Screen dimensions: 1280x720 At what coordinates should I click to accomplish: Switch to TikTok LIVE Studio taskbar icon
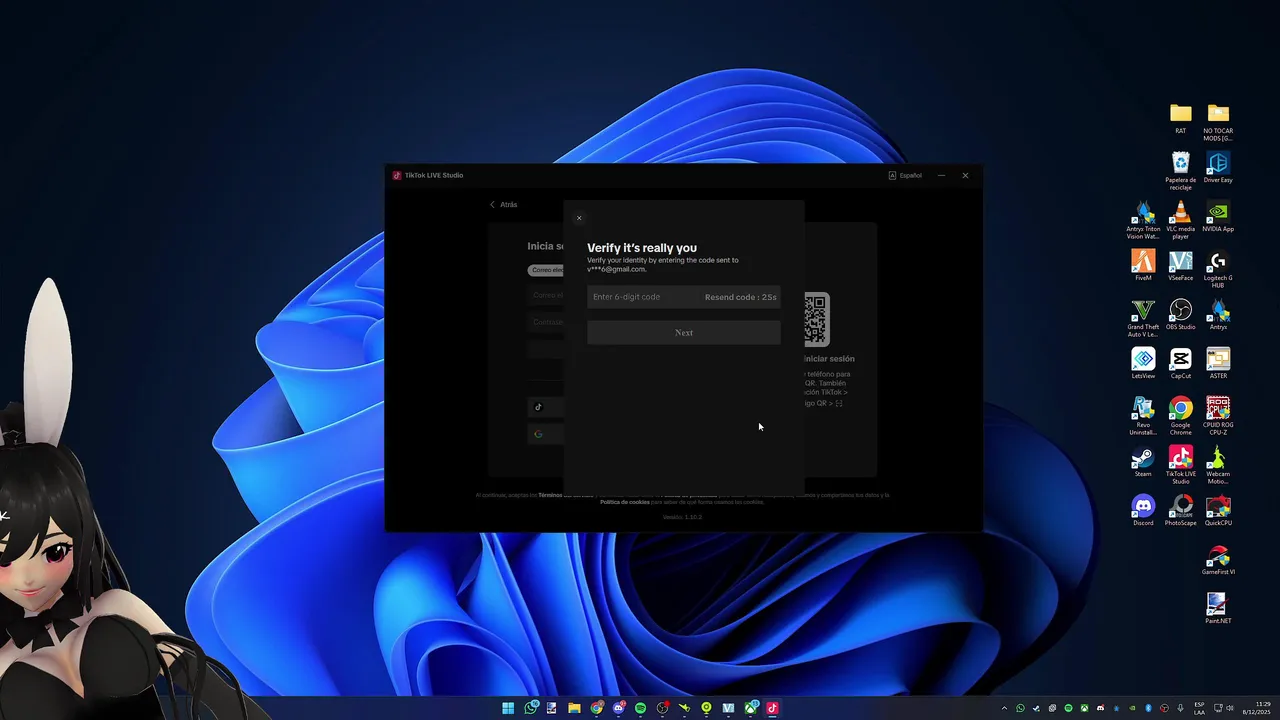click(772, 708)
